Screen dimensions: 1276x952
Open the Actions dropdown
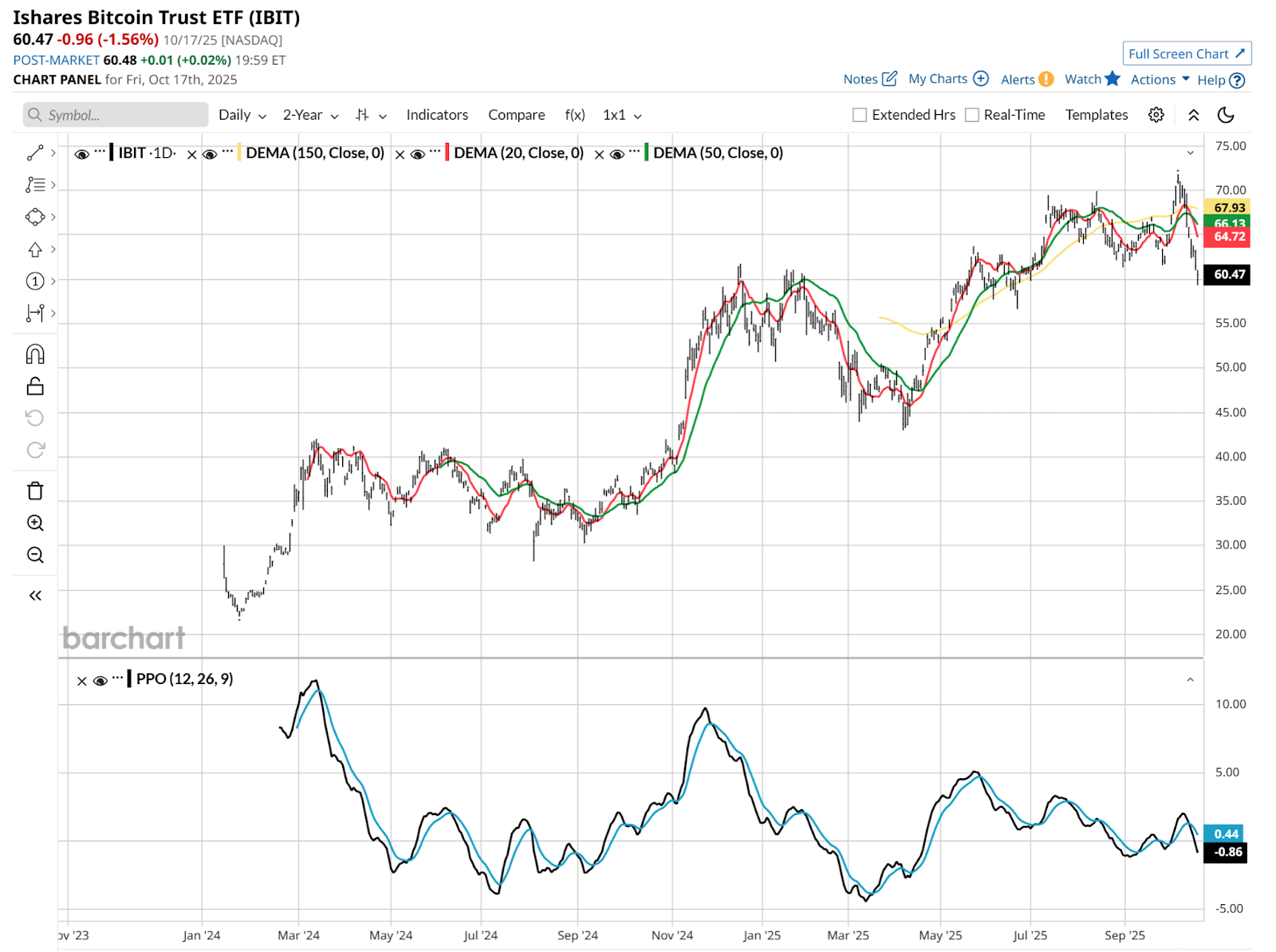click(1160, 79)
